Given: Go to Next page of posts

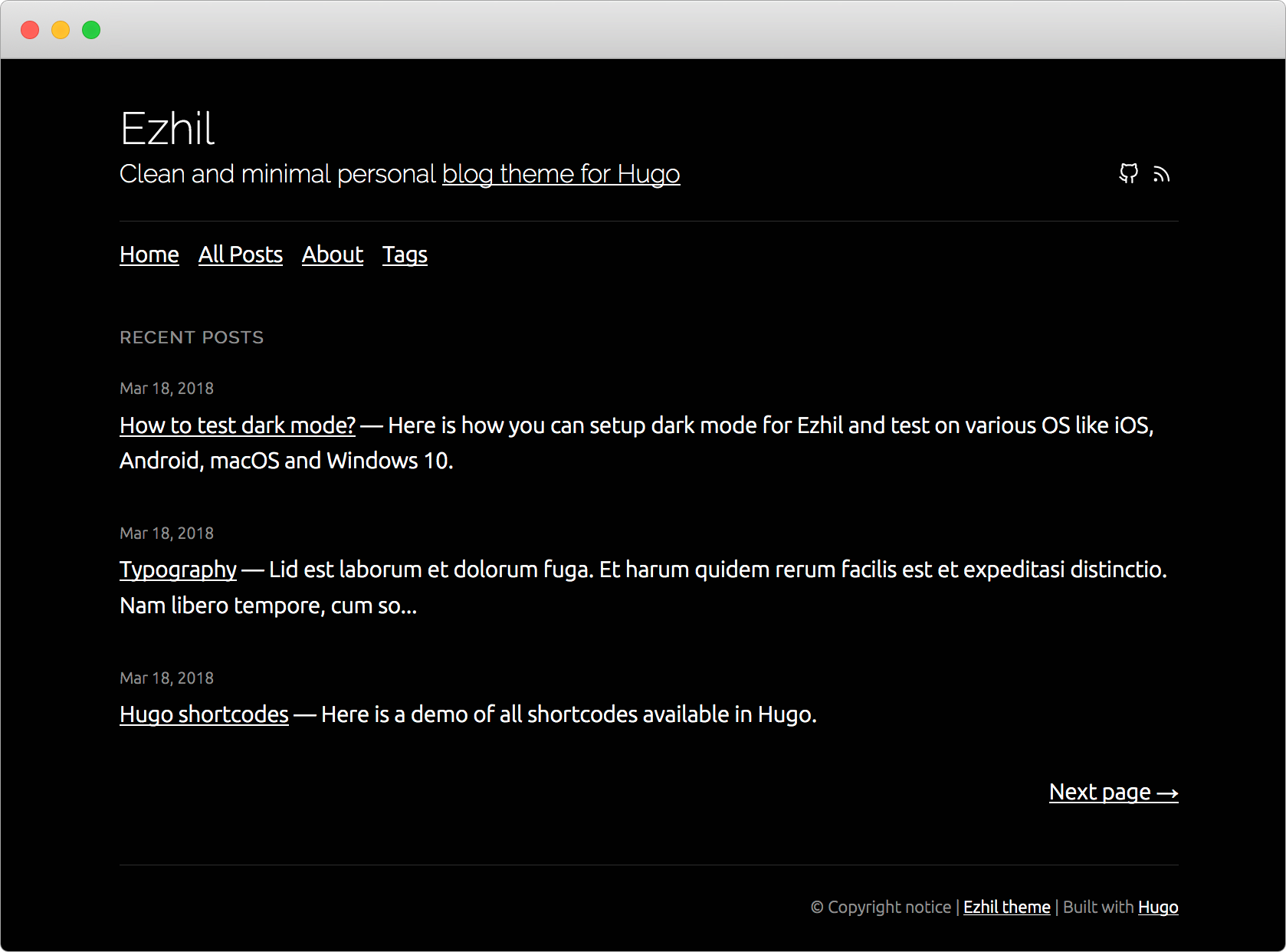Looking at the screenshot, I should point(1114,792).
